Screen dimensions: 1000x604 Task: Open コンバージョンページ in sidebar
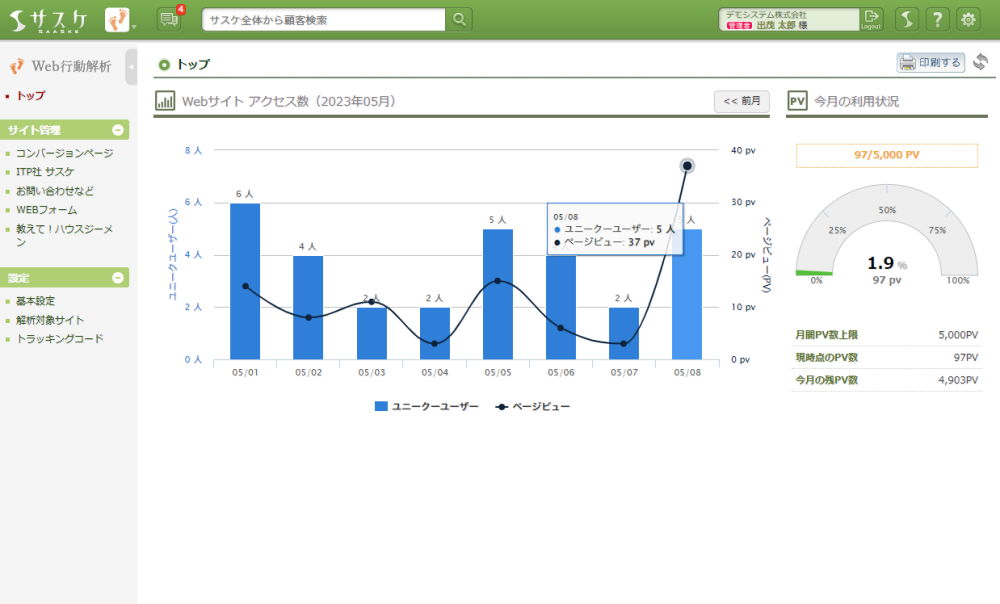[65, 153]
